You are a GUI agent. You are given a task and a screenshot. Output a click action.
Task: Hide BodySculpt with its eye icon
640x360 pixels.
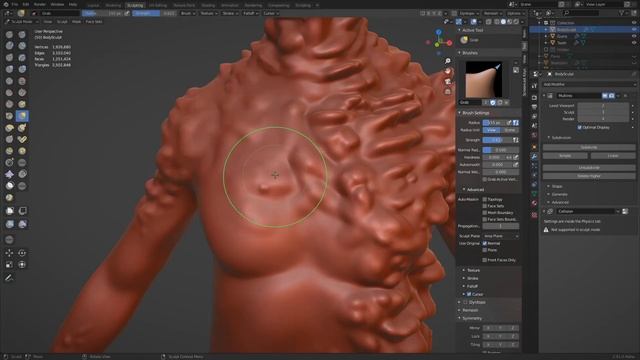tap(634, 29)
